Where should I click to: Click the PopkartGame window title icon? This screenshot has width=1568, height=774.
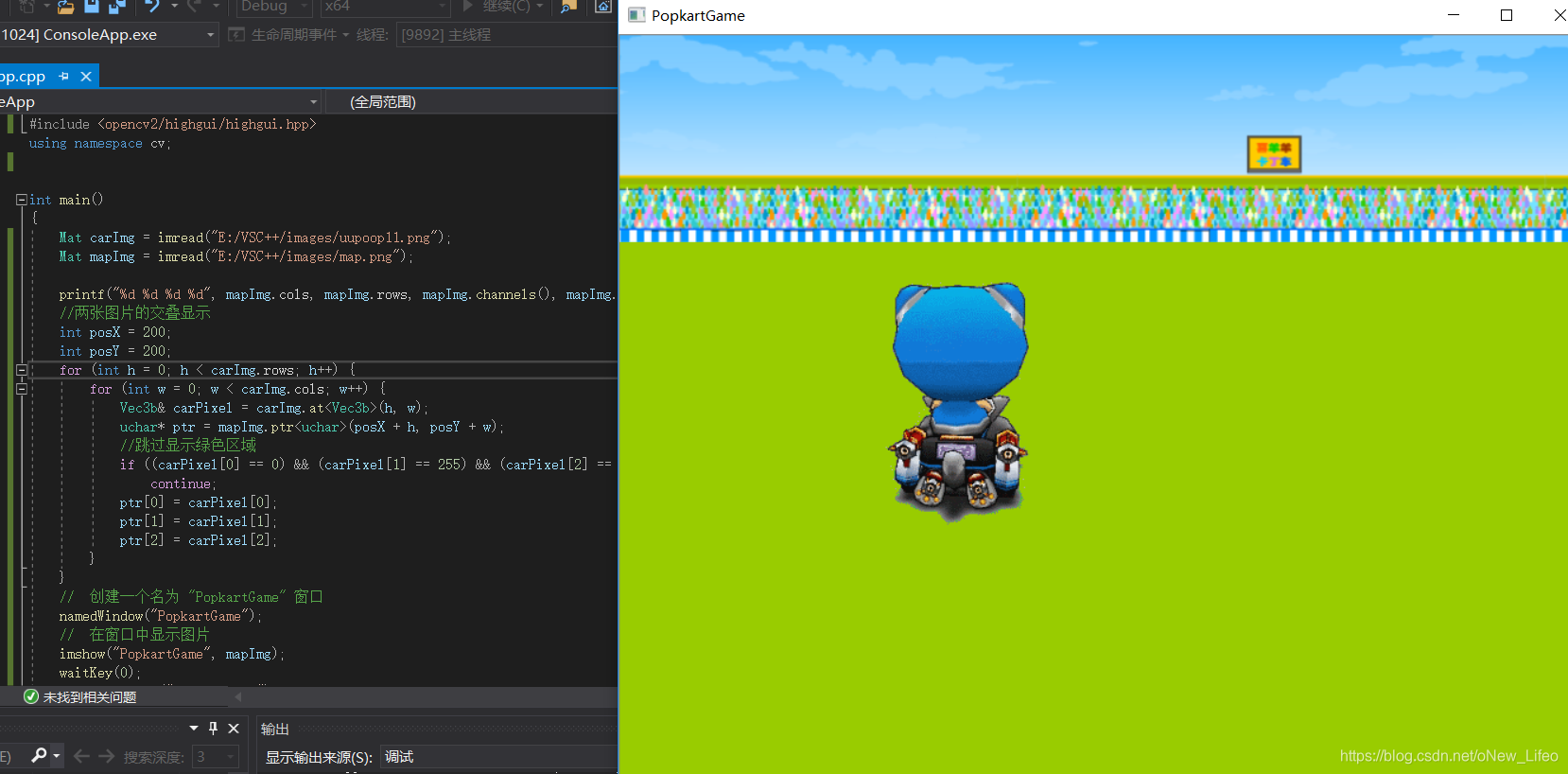pos(637,15)
